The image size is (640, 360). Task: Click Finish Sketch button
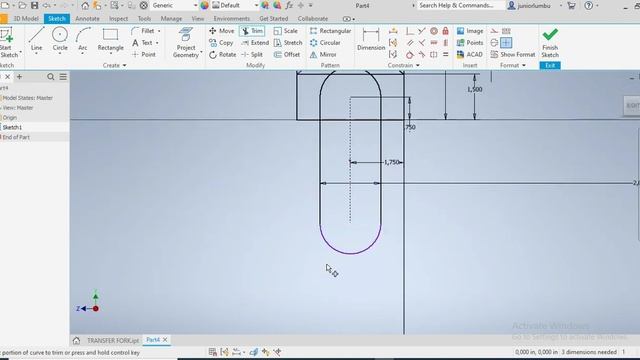coord(550,42)
